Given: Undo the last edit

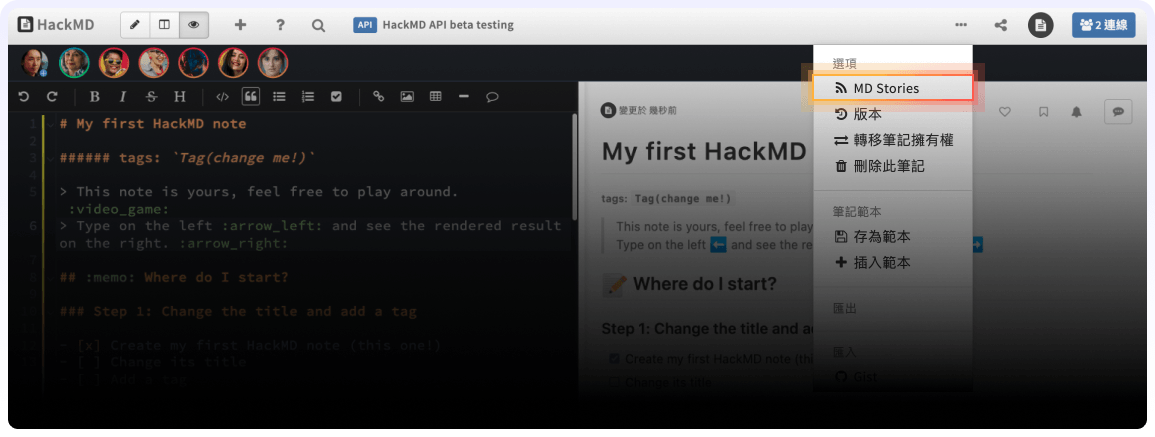Looking at the screenshot, I should pyautogui.click(x=24, y=96).
